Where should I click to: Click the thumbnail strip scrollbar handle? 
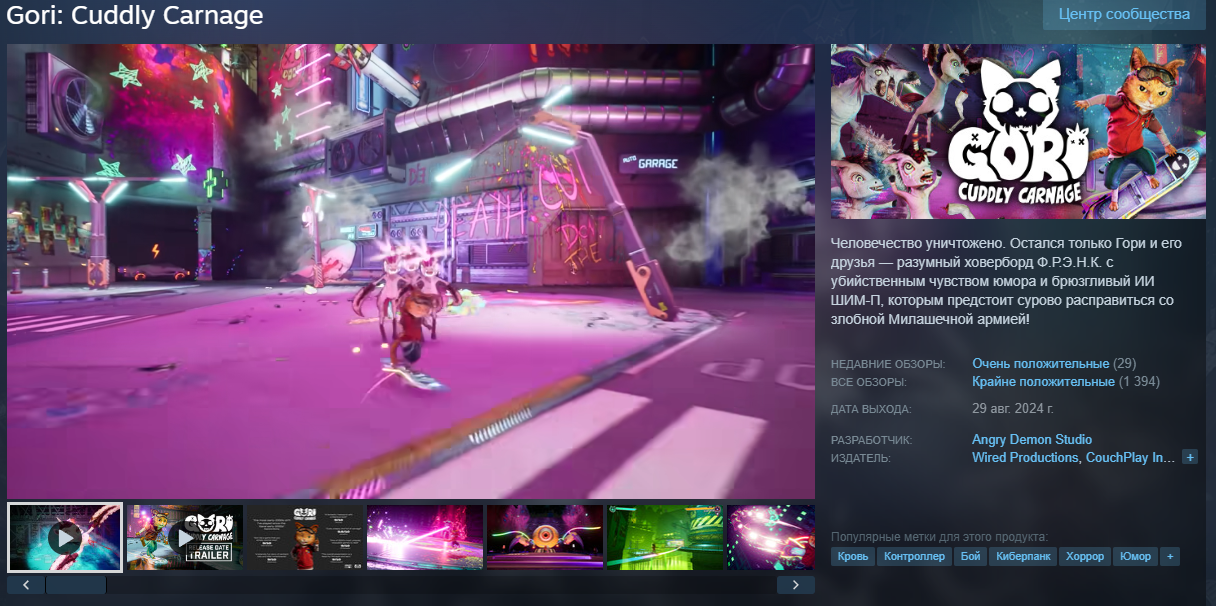coord(76,585)
